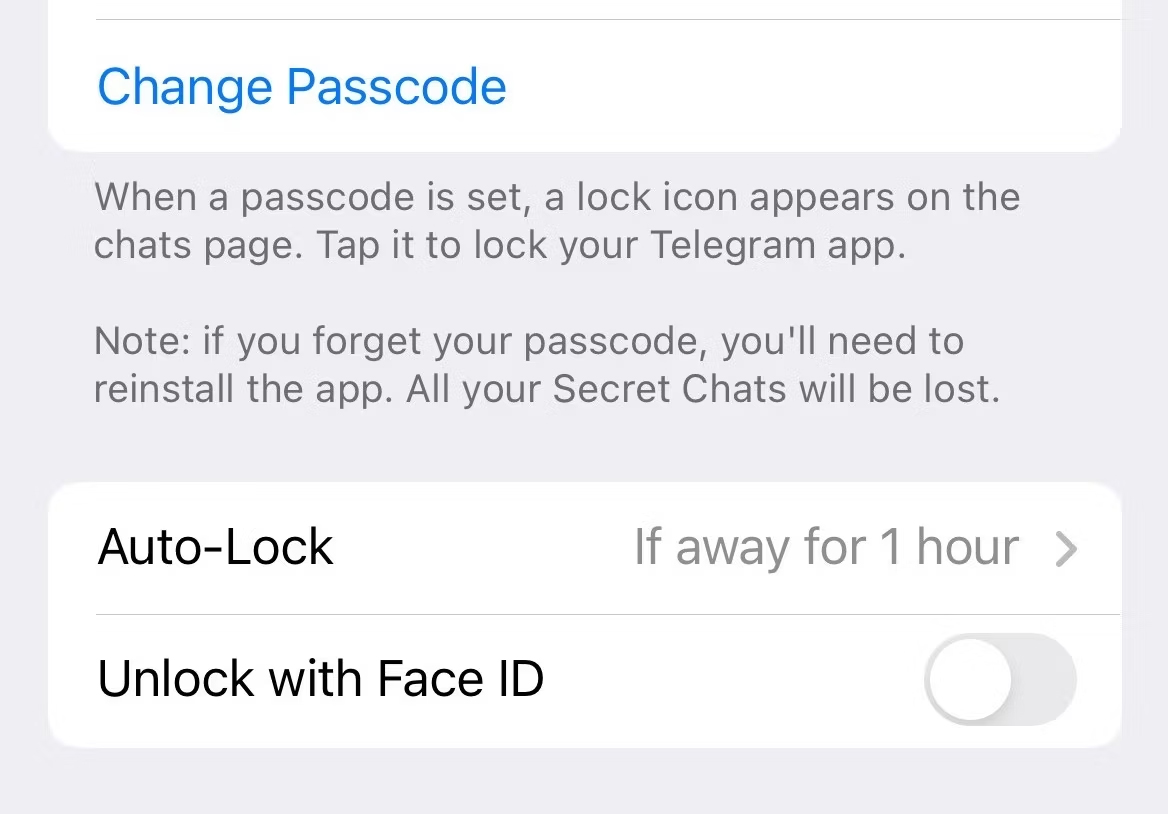Click the '1 hour' text in Auto-Lock
The image size is (1168, 814).
click(947, 548)
